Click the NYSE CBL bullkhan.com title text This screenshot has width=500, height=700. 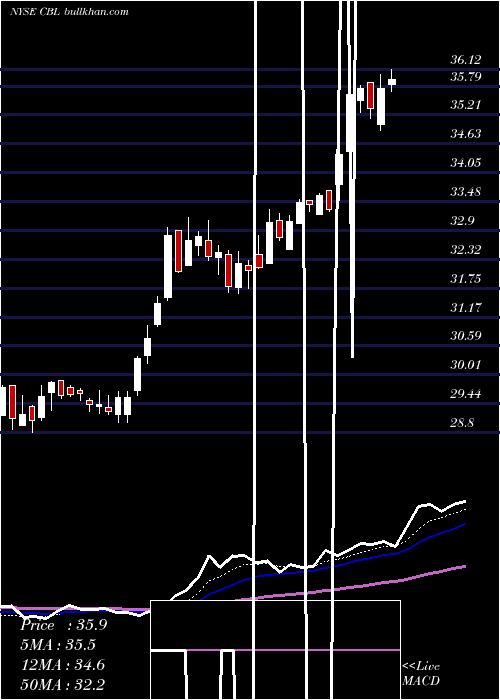point(69,11)
